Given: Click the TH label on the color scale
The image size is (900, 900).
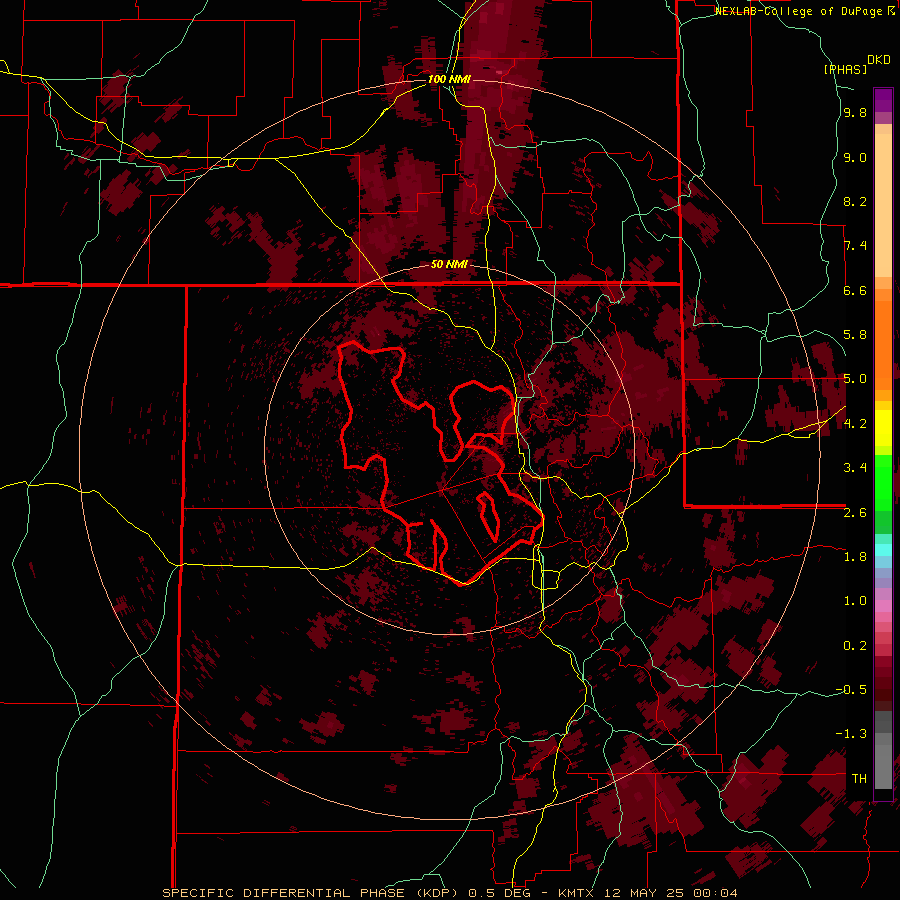Looking at the screenshot, I should 859,778.
